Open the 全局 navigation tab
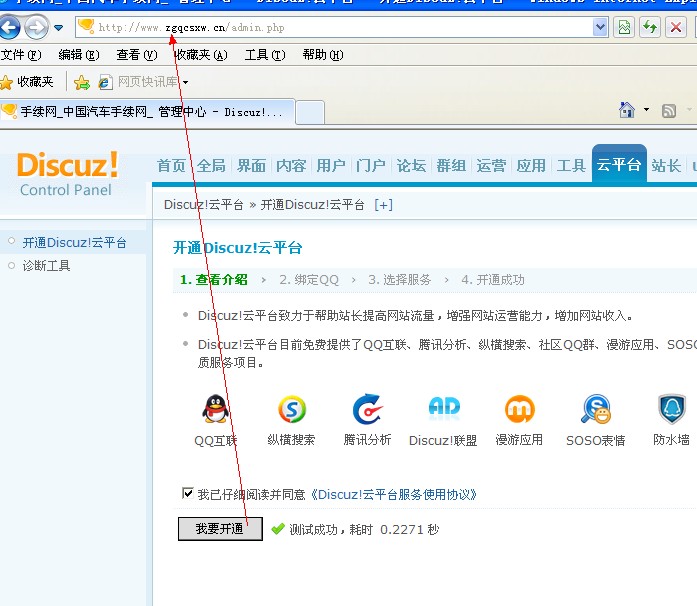Screen dimensions: 697x606 coord(211,166)
